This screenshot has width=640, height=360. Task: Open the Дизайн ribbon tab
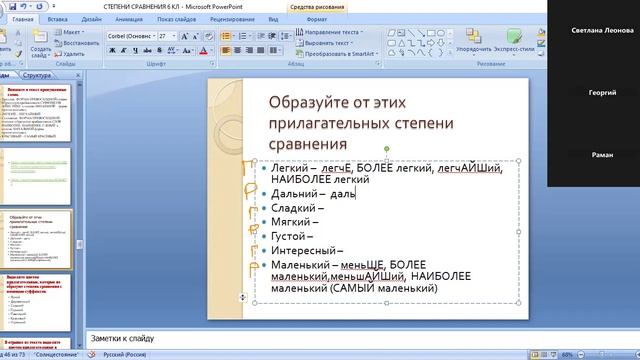tap(91, 19)
